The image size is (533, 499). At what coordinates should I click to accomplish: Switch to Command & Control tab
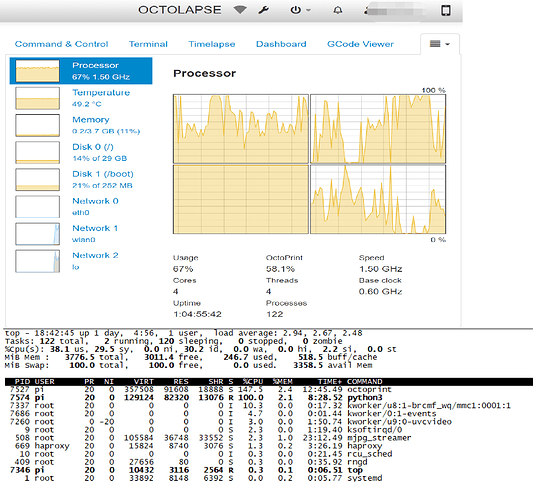pyautogui.click(x=62, y=44)
